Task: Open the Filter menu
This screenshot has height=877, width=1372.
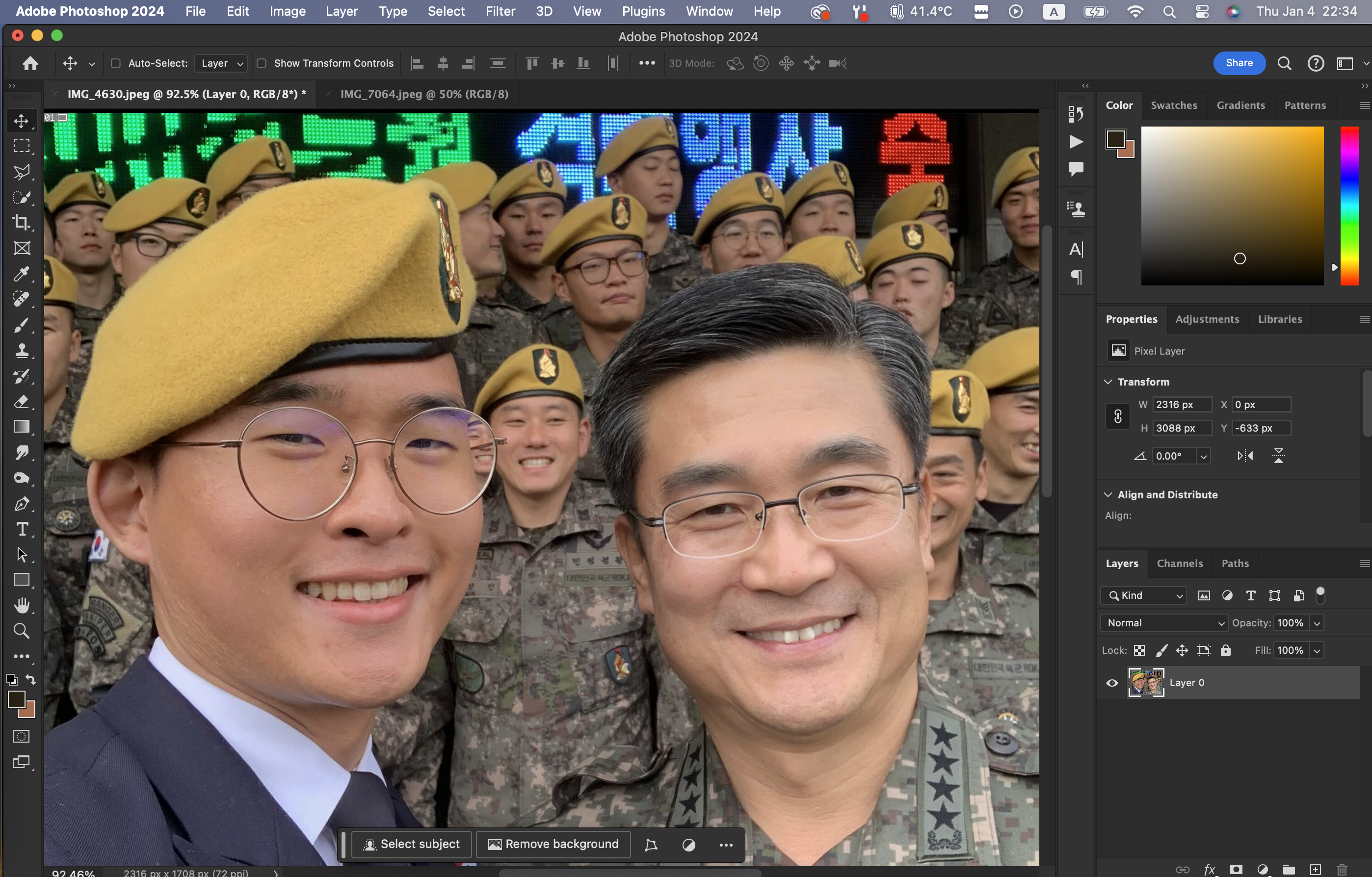Action: 500,11
